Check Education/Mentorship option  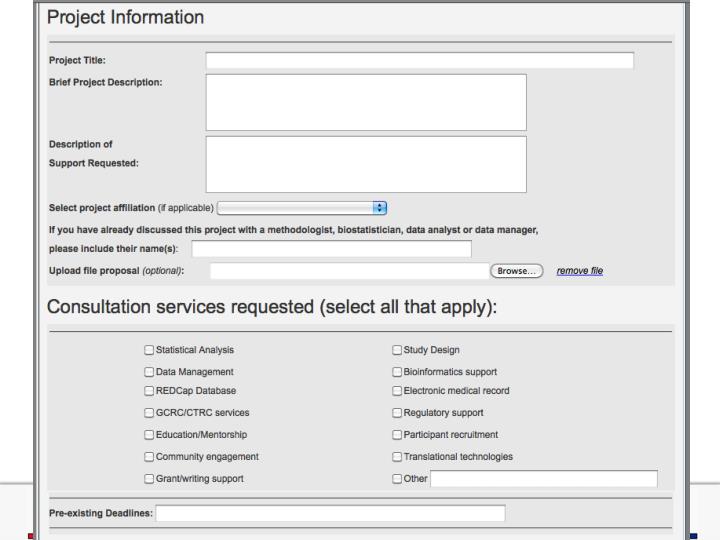coord(149,435)
